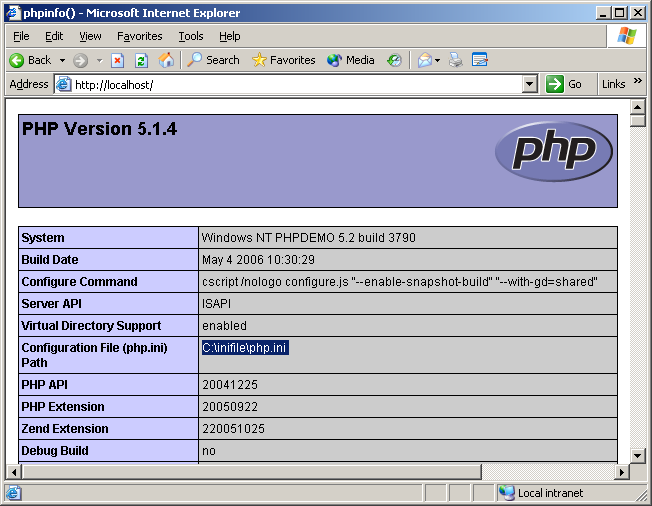
Task: Click the Print icon in toolbar
Action: (x=456, y=60)
